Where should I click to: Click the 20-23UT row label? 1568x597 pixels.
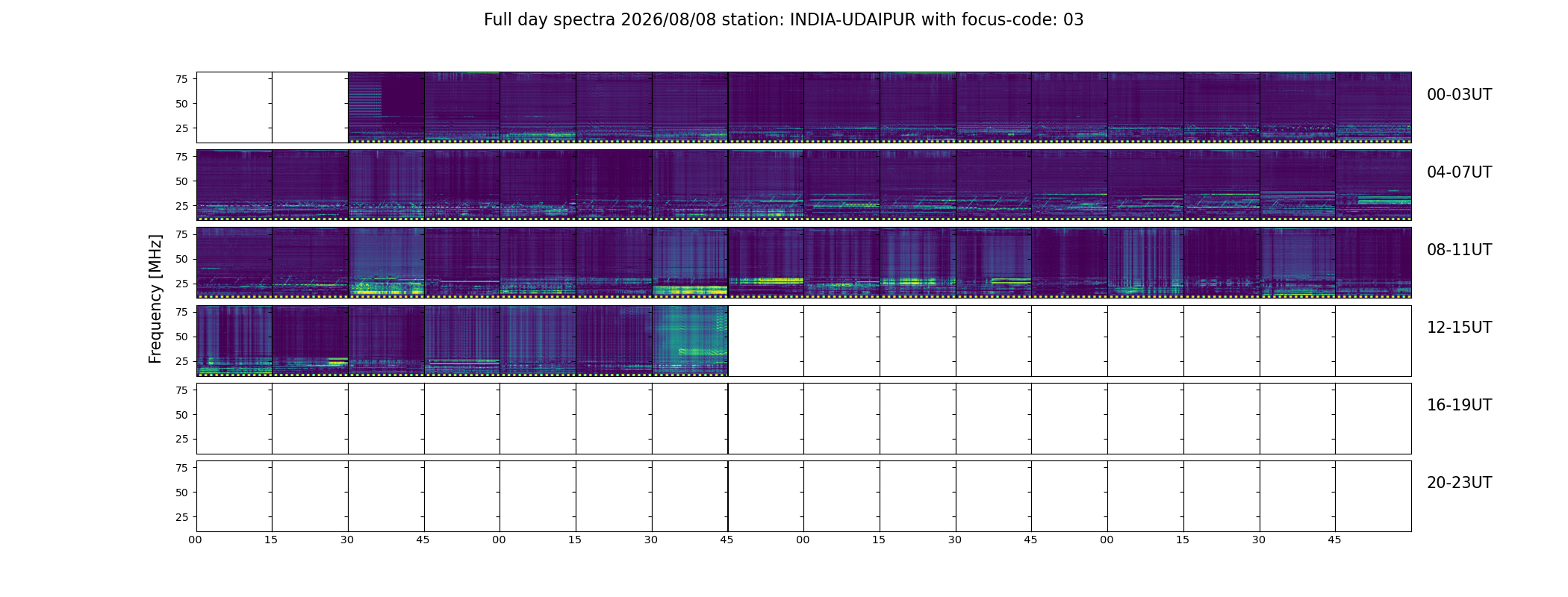(x=1459, y=483)
